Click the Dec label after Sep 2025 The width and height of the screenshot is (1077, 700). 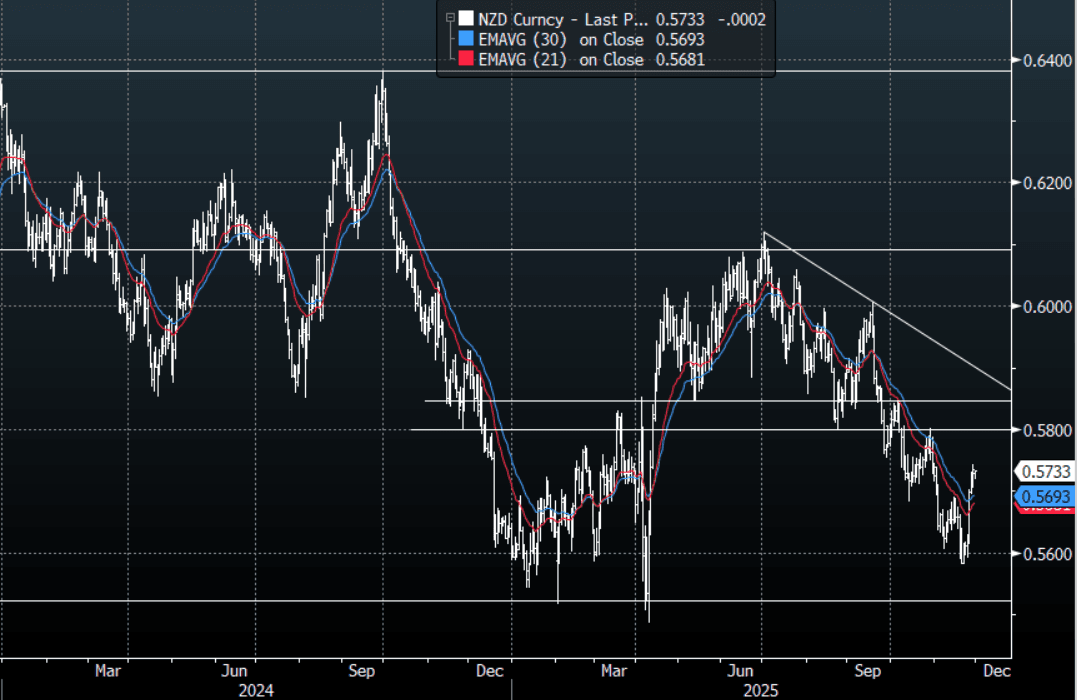(x=997, y=670)
